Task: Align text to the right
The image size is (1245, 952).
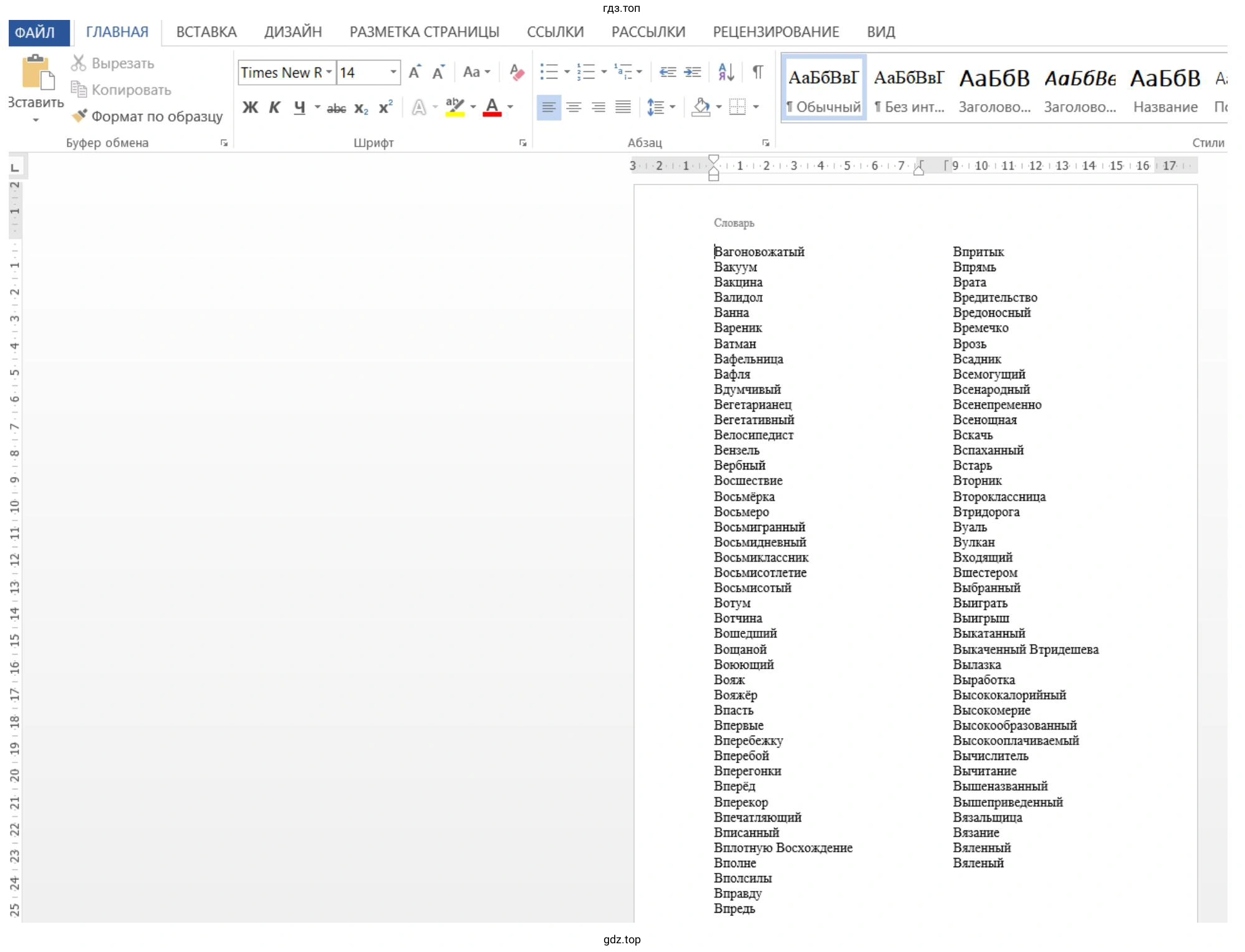Action: click(x=598, y=107)
